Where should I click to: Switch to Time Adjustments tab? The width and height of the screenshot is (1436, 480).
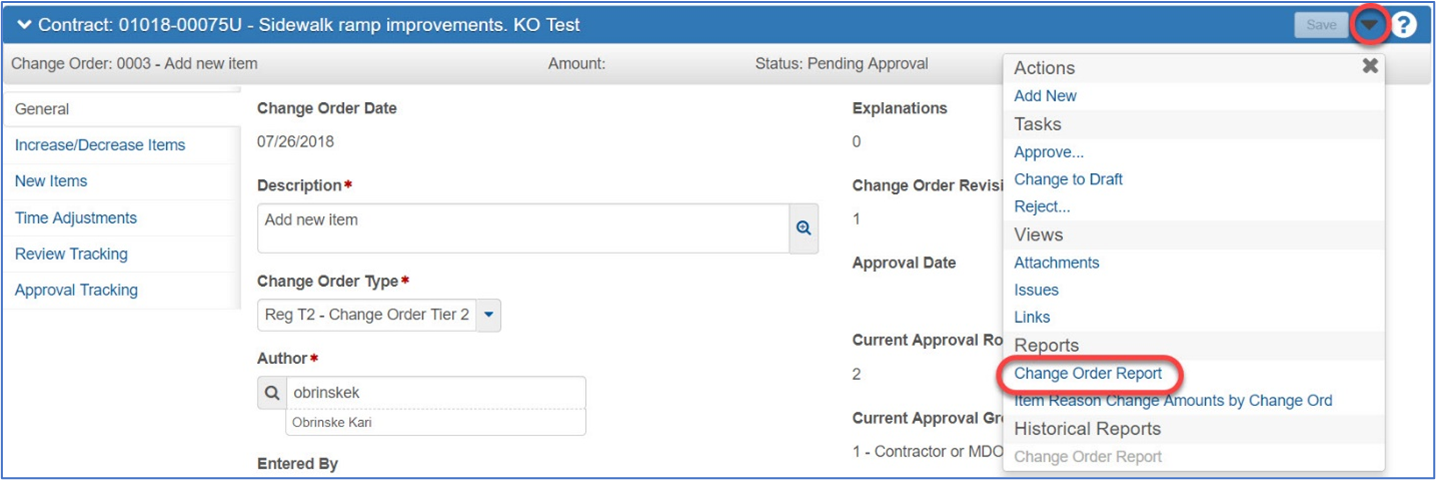click(76, 218)
